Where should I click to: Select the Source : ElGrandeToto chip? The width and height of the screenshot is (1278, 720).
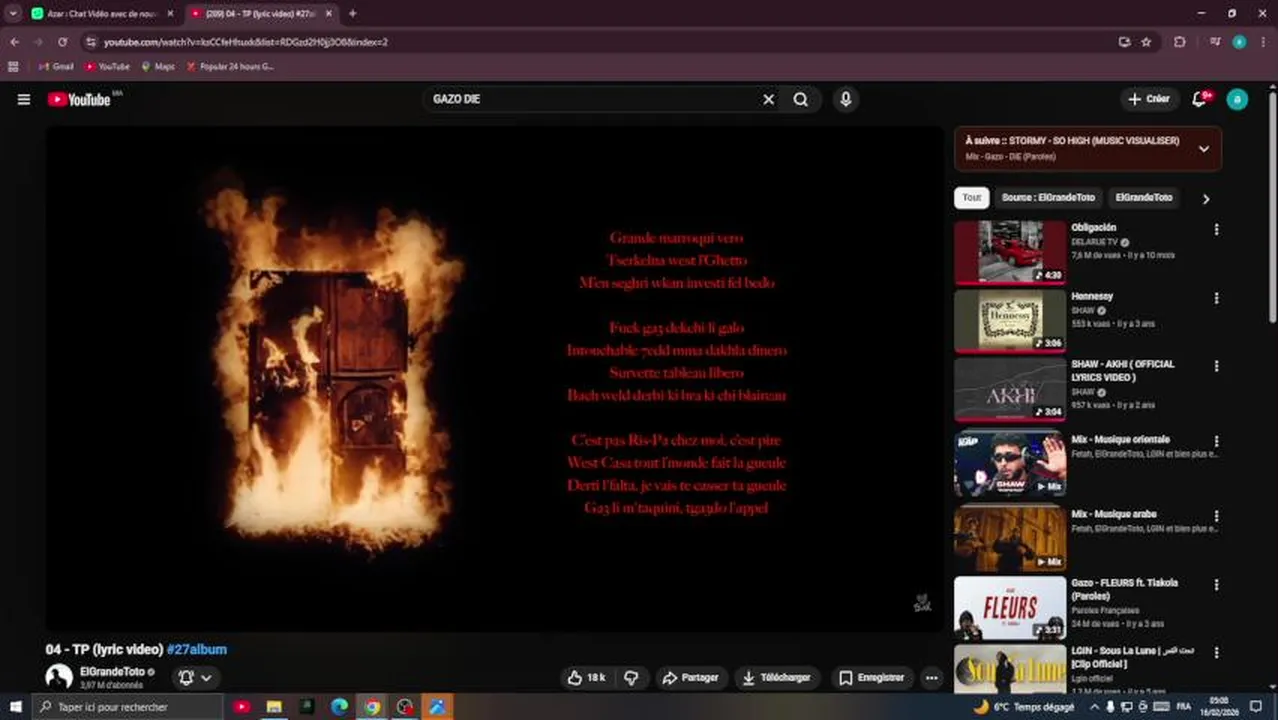pos(1048,198)
